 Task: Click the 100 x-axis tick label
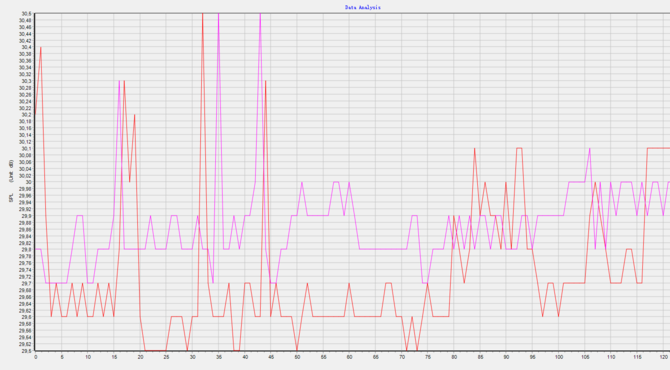[558, 357]
